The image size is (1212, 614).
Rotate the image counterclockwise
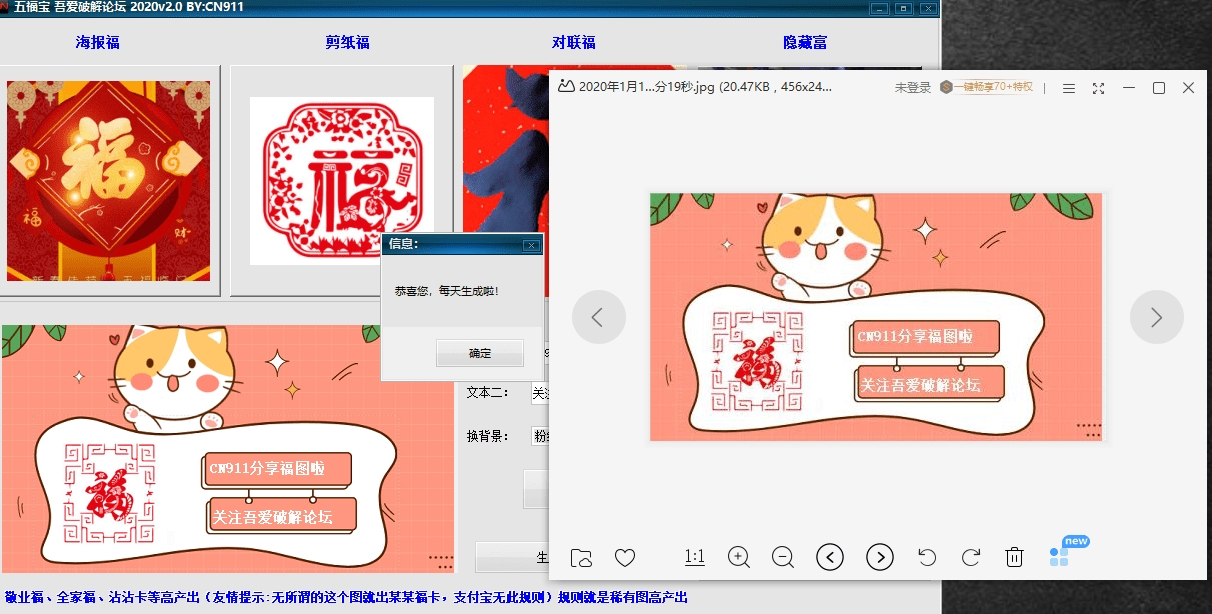tap(927, 557)
